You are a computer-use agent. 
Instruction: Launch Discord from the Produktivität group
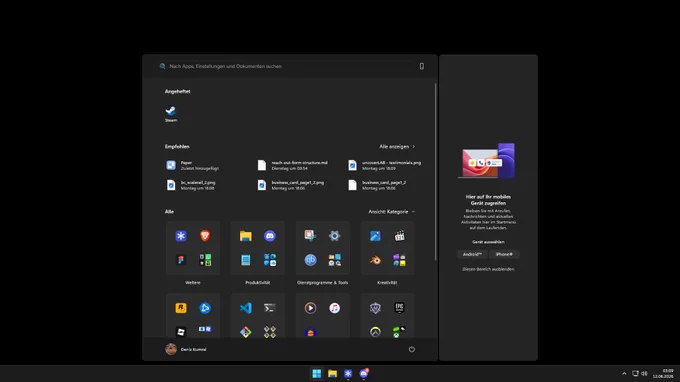[x=270, y=236]
